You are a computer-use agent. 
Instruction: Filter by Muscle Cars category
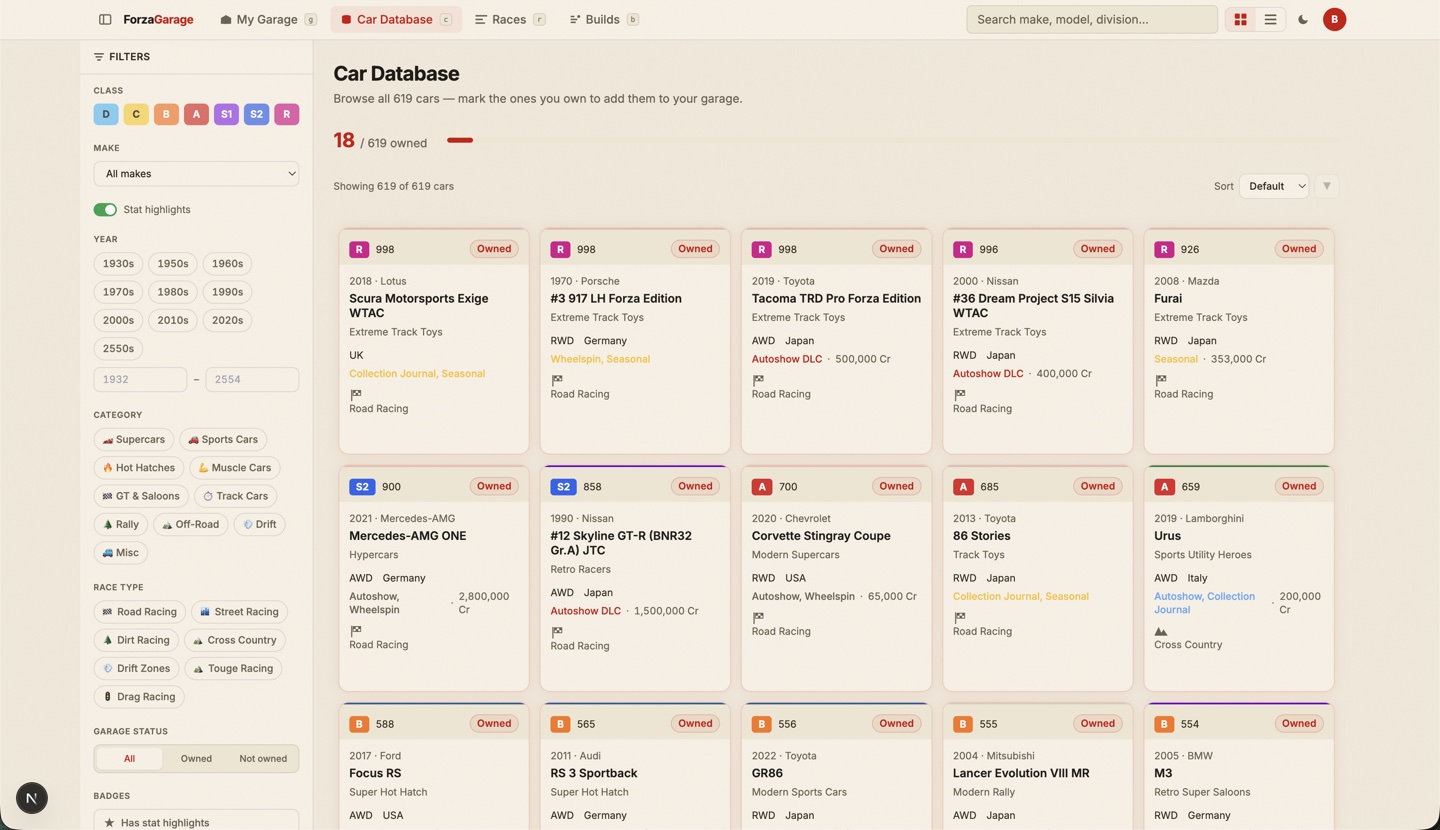pos(234,468)
